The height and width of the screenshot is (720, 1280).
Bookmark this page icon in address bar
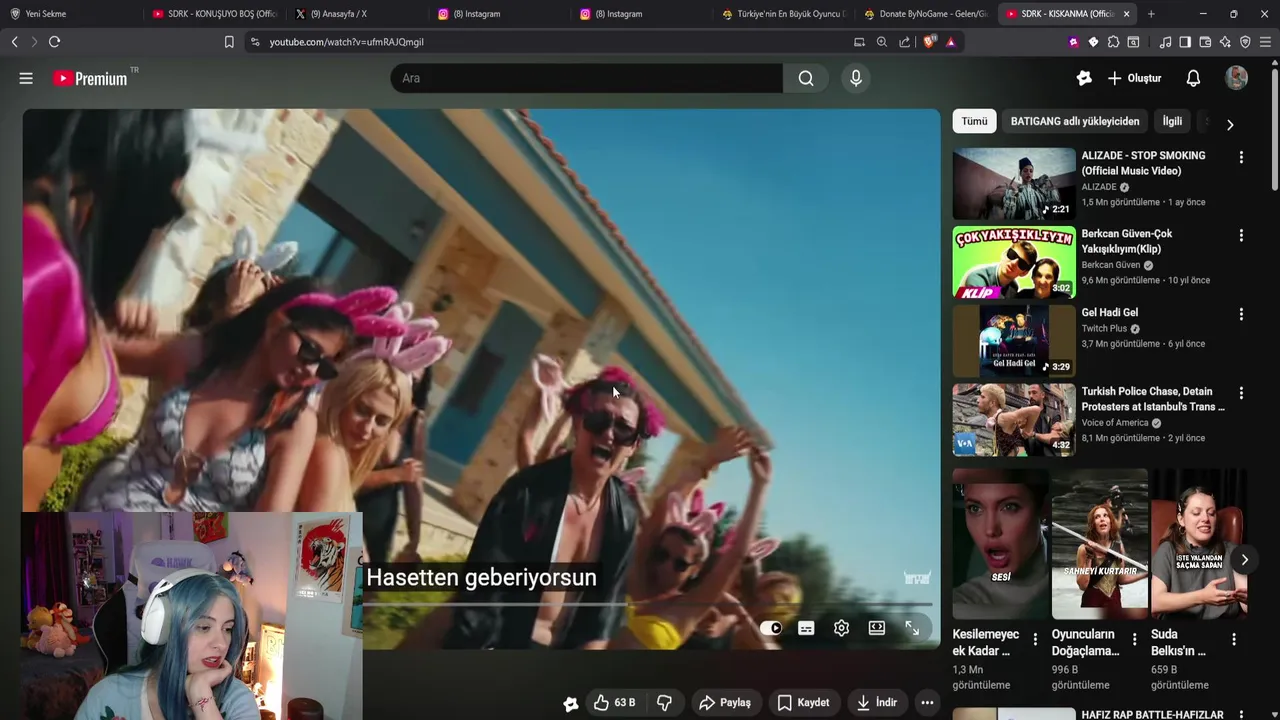pyautogui.click(x=229, y=42)
